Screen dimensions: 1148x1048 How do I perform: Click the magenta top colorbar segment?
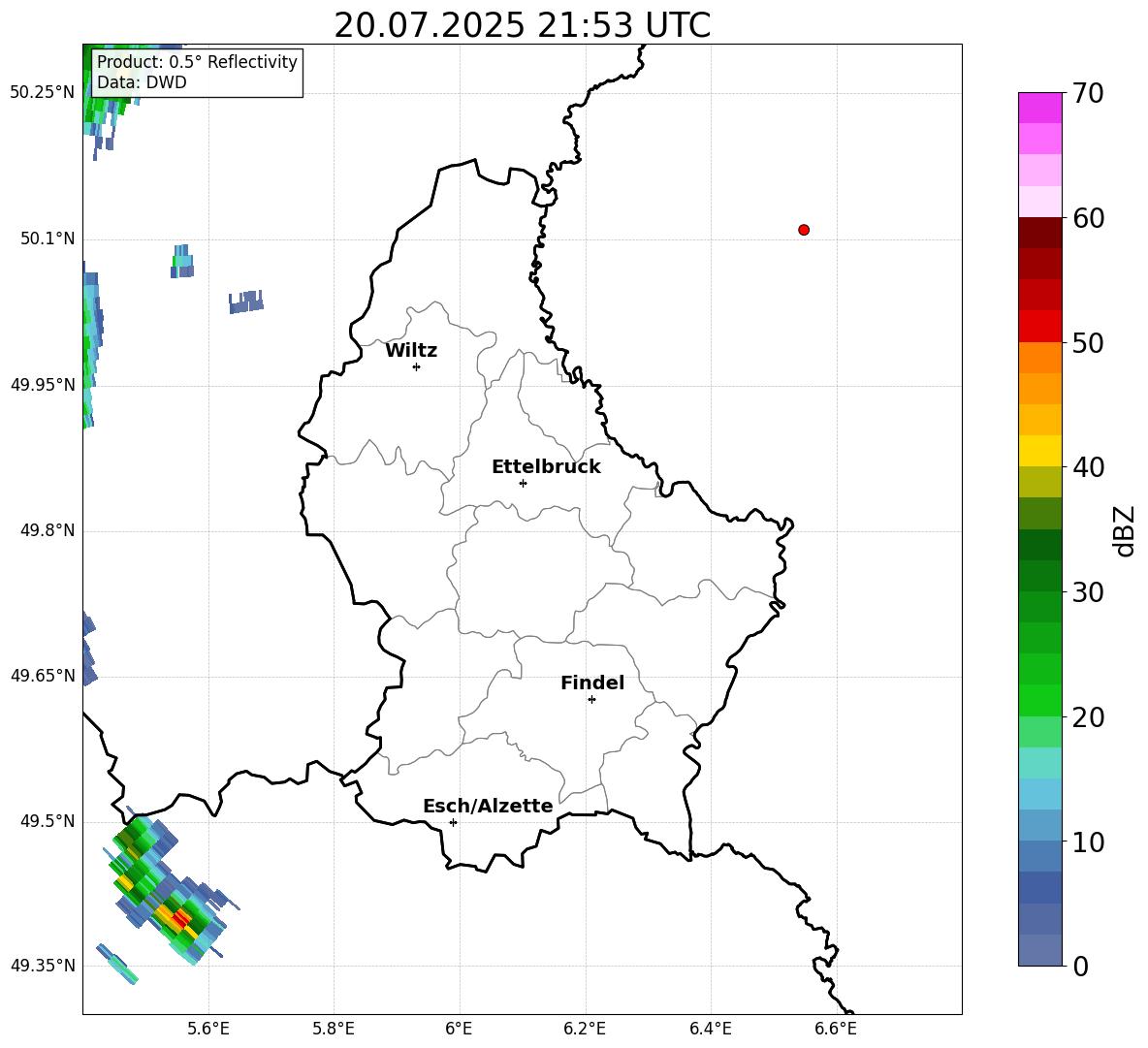coord(1039,108)
